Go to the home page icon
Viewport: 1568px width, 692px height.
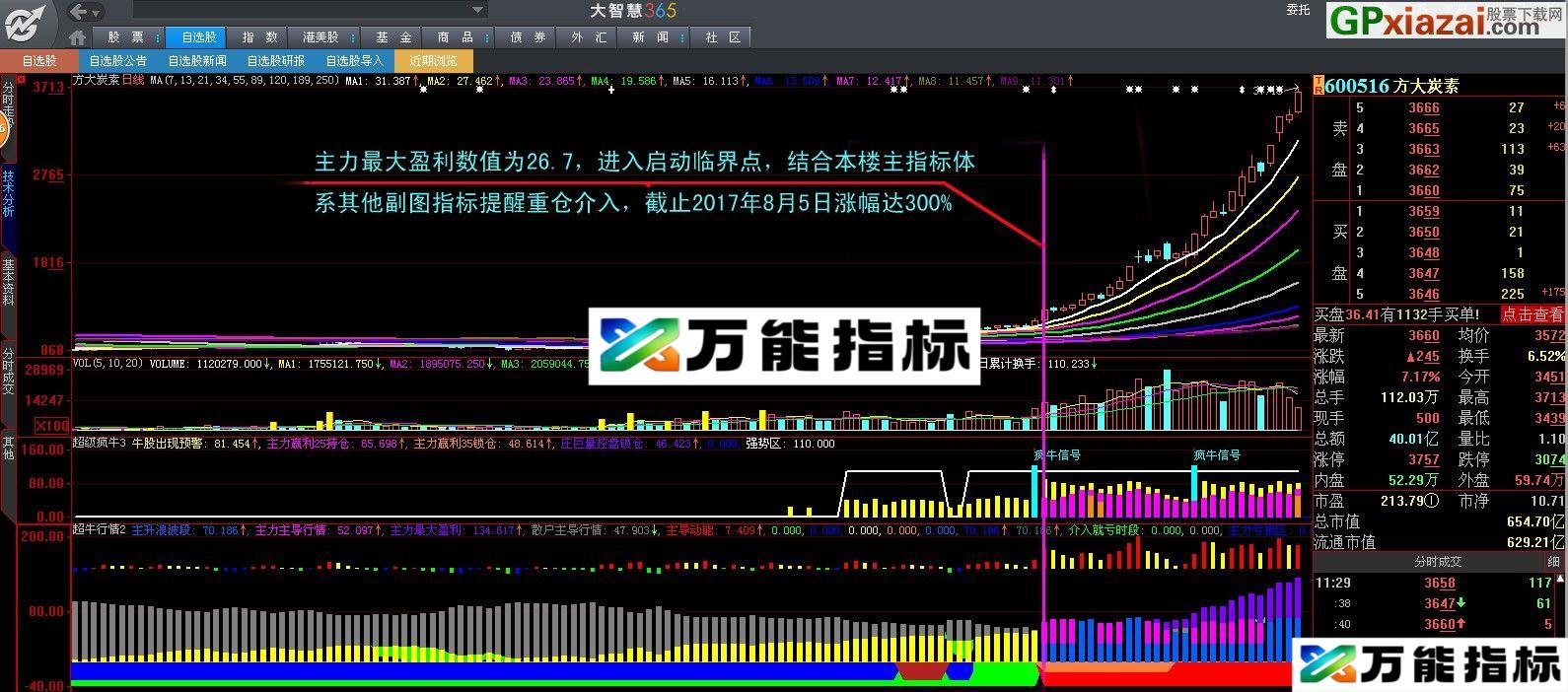pos(78,38)
